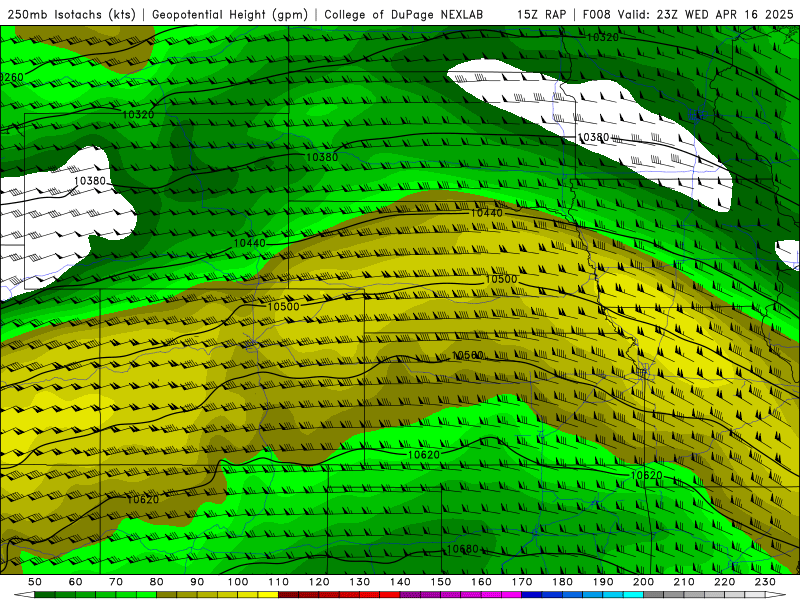This screenshot has width=800, height=600.
Task: Click the color bar value 100
Action: click(x=238, y=582)
